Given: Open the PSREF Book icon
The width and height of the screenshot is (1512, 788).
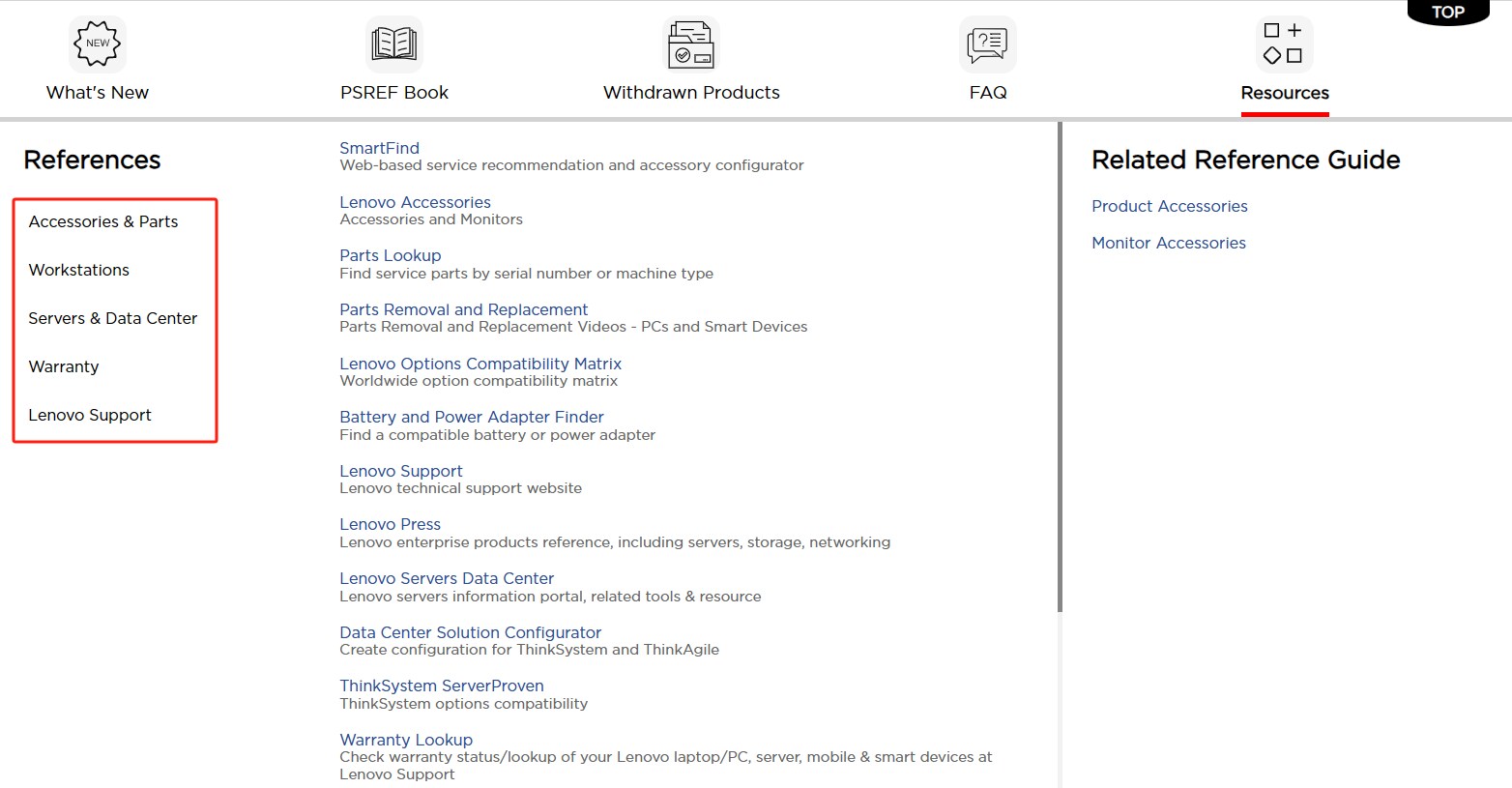Looking at the screenshot, I should tap(394, 44).
